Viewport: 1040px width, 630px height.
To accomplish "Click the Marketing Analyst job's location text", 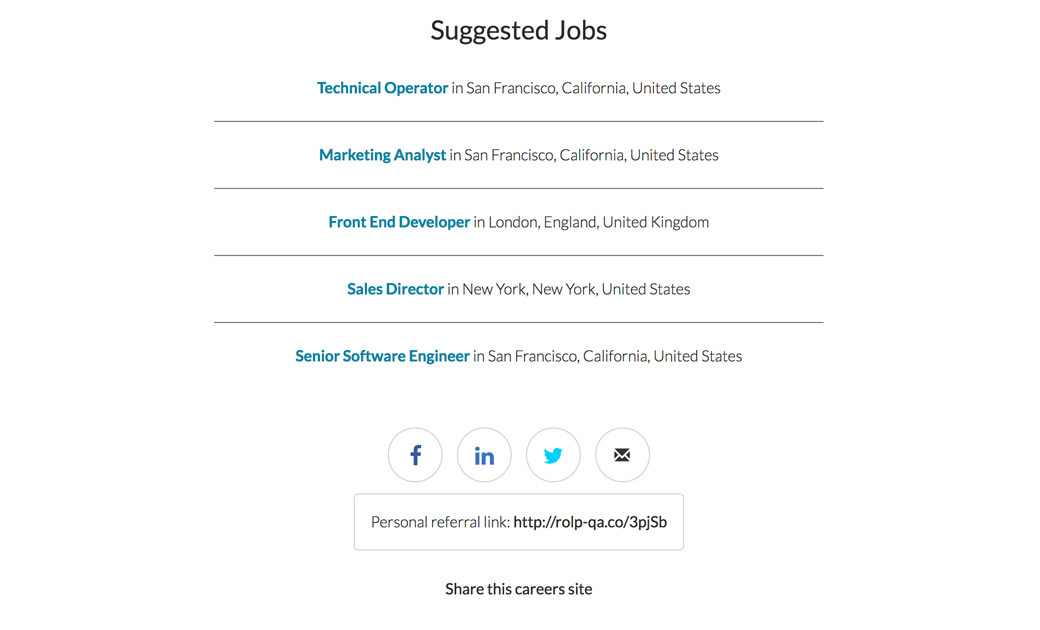I will [x=591, y=155].
